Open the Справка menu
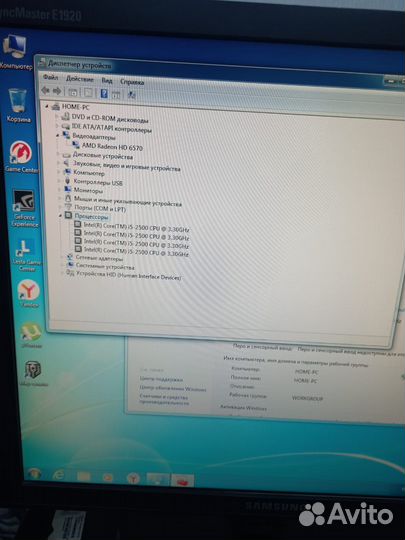405x540 pixels. 132,82
